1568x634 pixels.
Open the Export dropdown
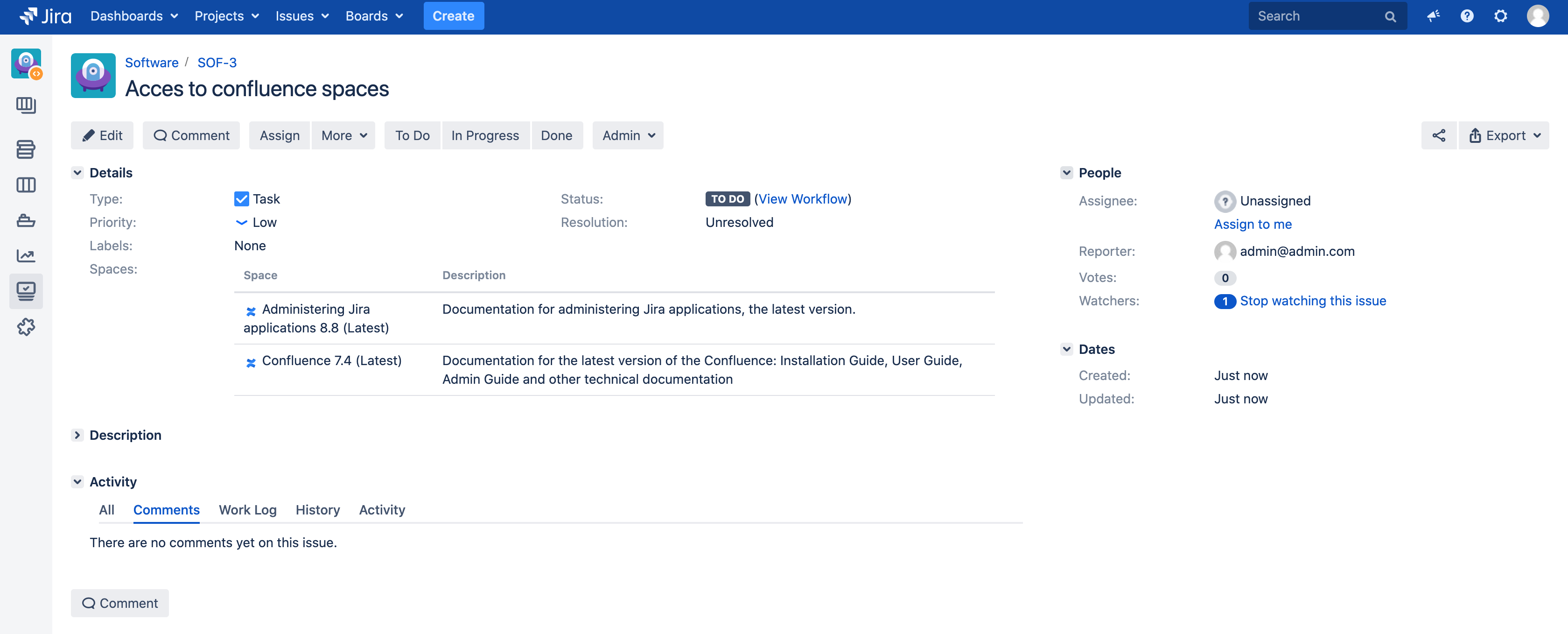[x=1504, y=135]
